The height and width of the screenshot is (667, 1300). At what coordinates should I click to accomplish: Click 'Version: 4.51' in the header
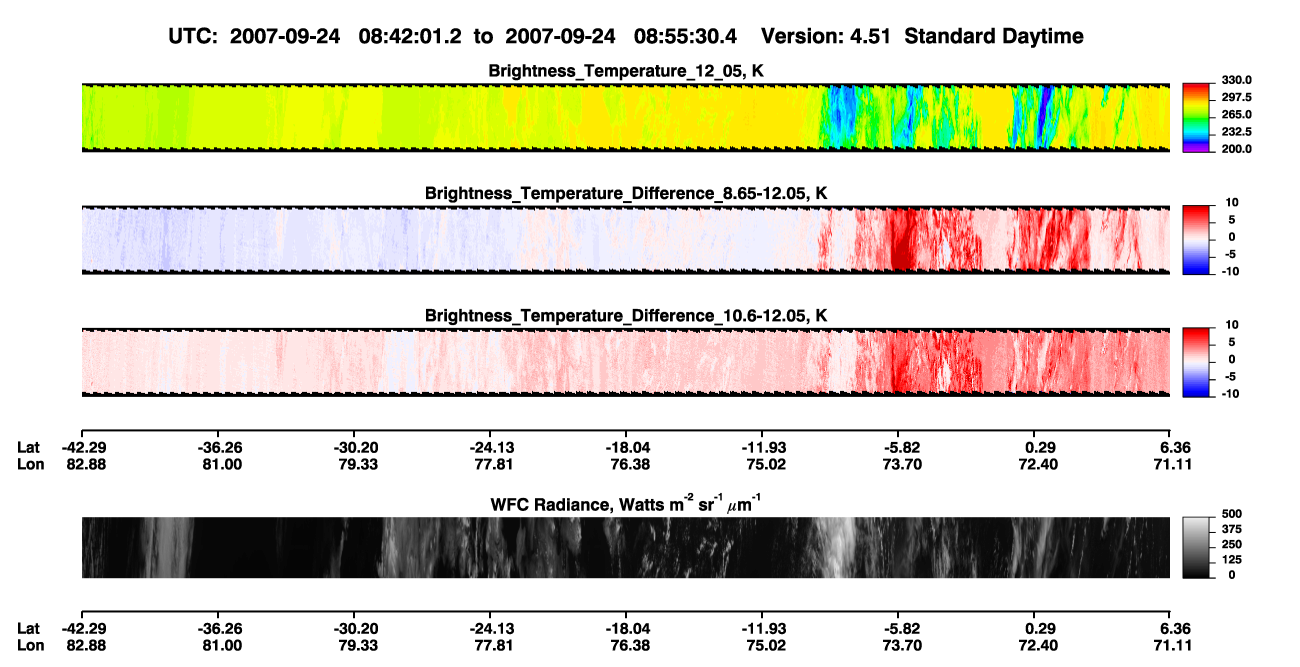pos(824,36)
